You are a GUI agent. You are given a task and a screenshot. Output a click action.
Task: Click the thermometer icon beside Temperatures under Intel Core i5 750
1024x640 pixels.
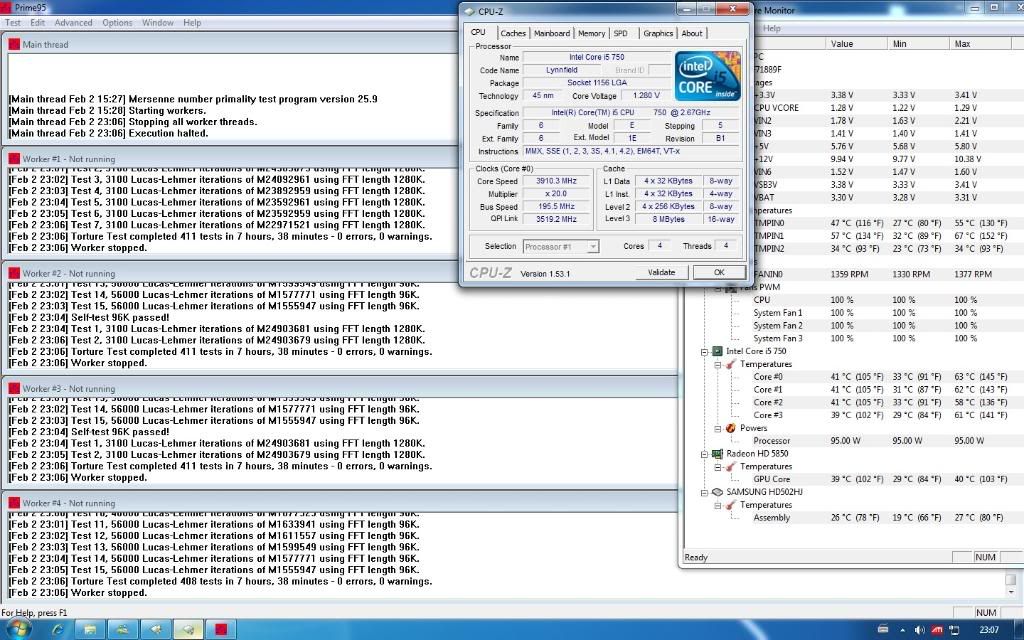click(731, 364)
